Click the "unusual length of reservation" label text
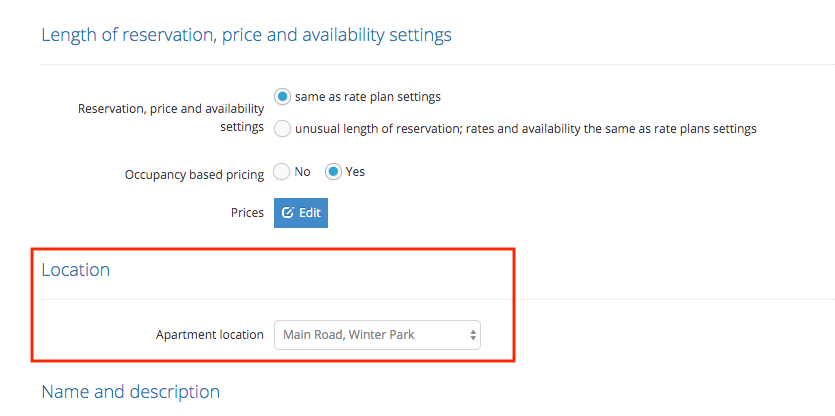This screenshot has width=835, height=416. [526, 129]
